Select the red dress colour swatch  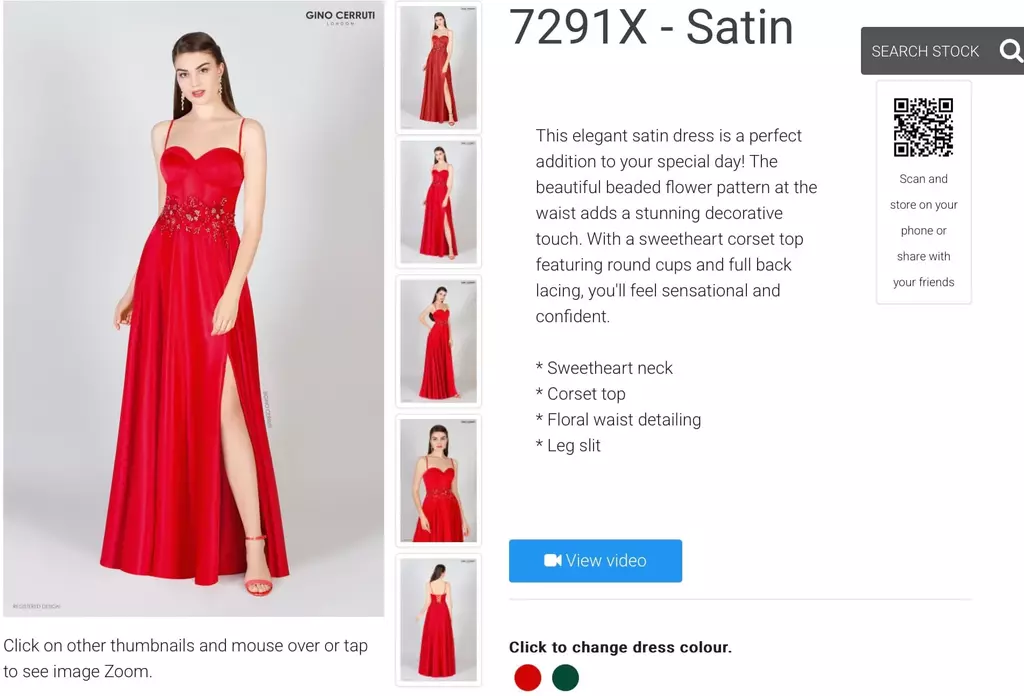point(528,677)
